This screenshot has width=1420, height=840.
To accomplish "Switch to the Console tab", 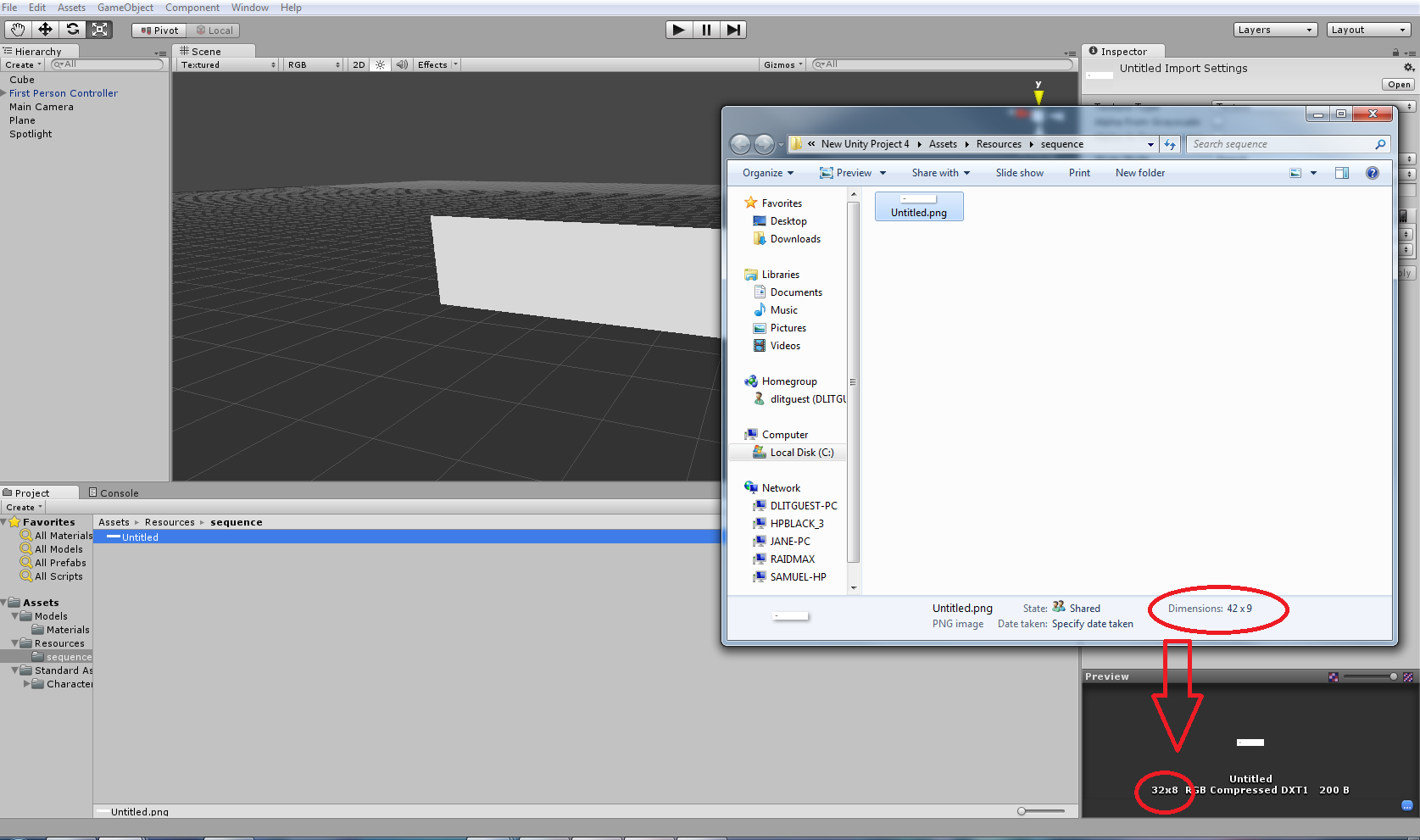I will (x=114, y=492).
